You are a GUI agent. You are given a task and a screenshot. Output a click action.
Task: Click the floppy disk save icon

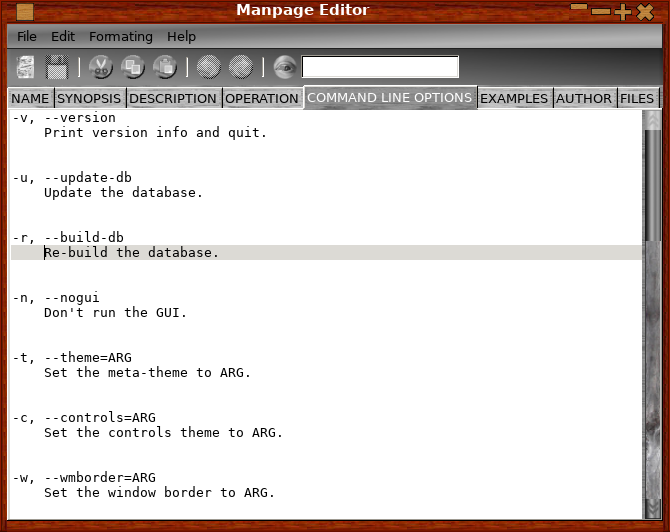pos(57,67)
